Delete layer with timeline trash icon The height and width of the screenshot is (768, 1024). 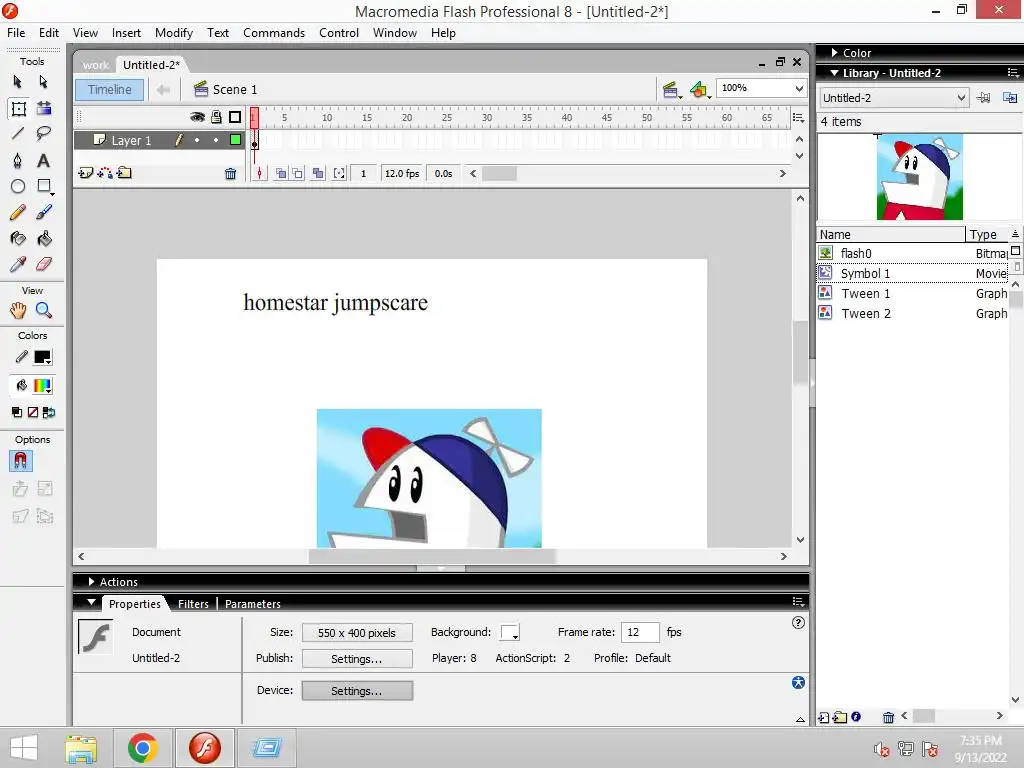230,174
